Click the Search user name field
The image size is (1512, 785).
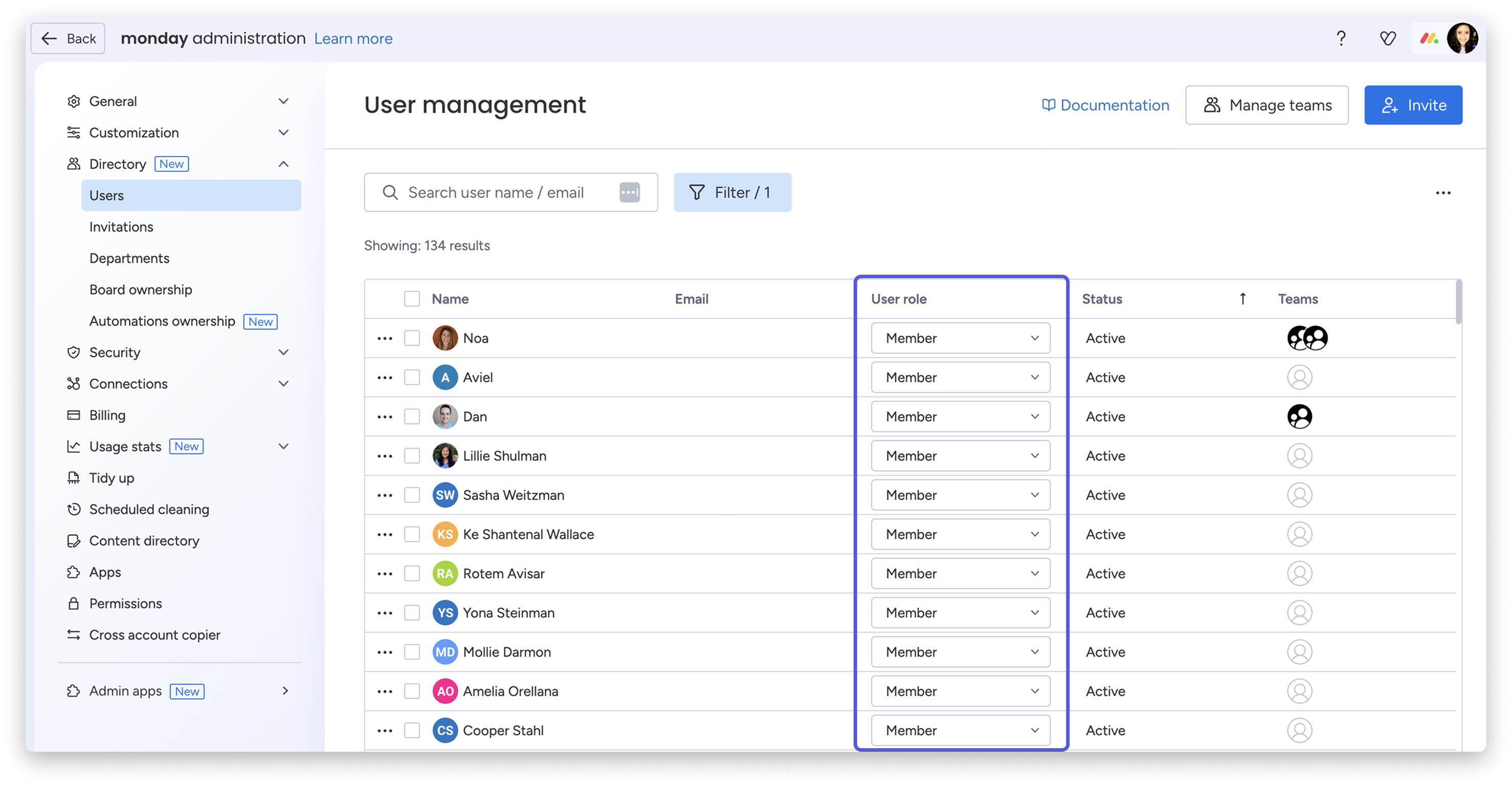point(496,192)
